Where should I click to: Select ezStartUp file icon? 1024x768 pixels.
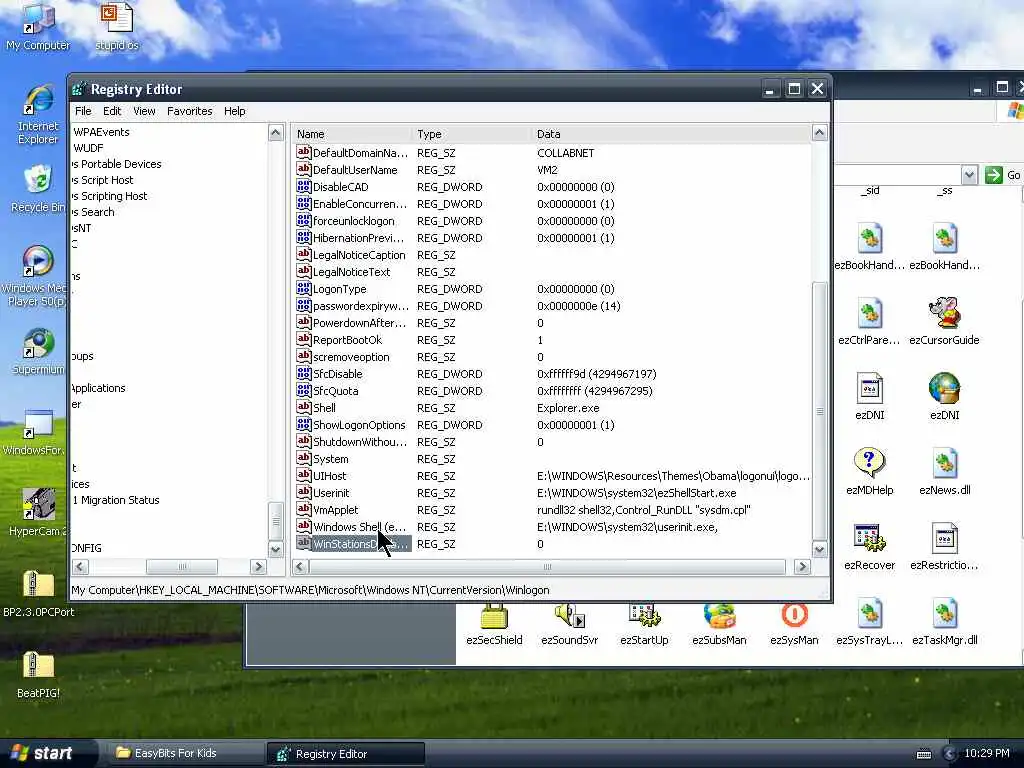tap(644, 626)
